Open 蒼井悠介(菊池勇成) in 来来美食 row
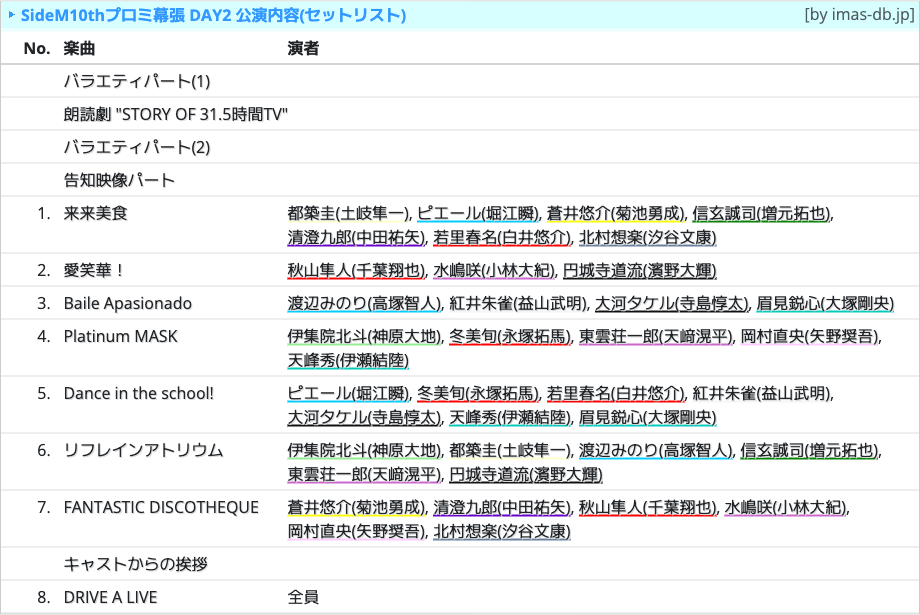The height and width of the screenshot is (615, 920). 616,214
